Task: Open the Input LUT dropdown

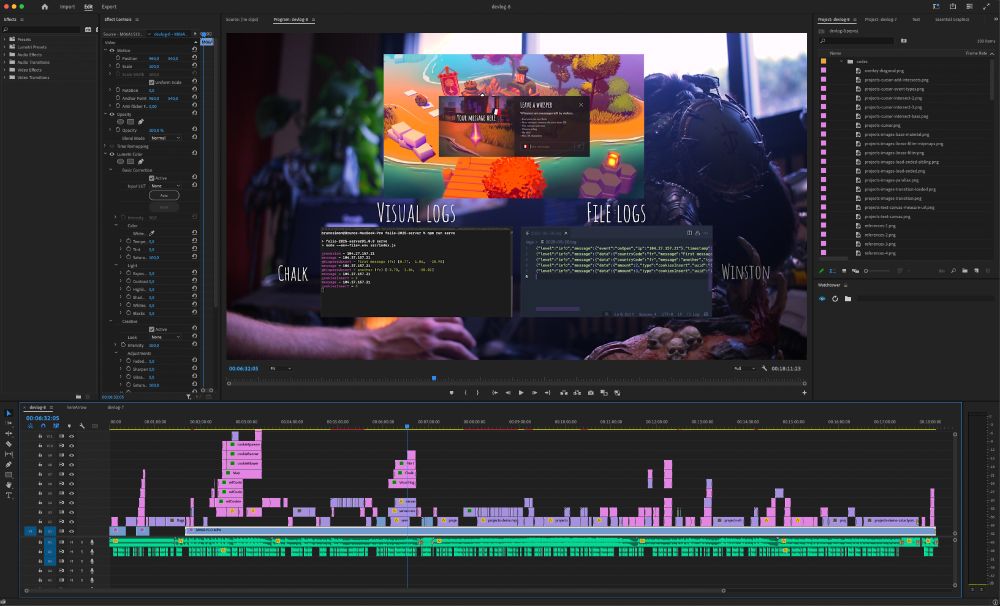Action: (x=166, y=186)
